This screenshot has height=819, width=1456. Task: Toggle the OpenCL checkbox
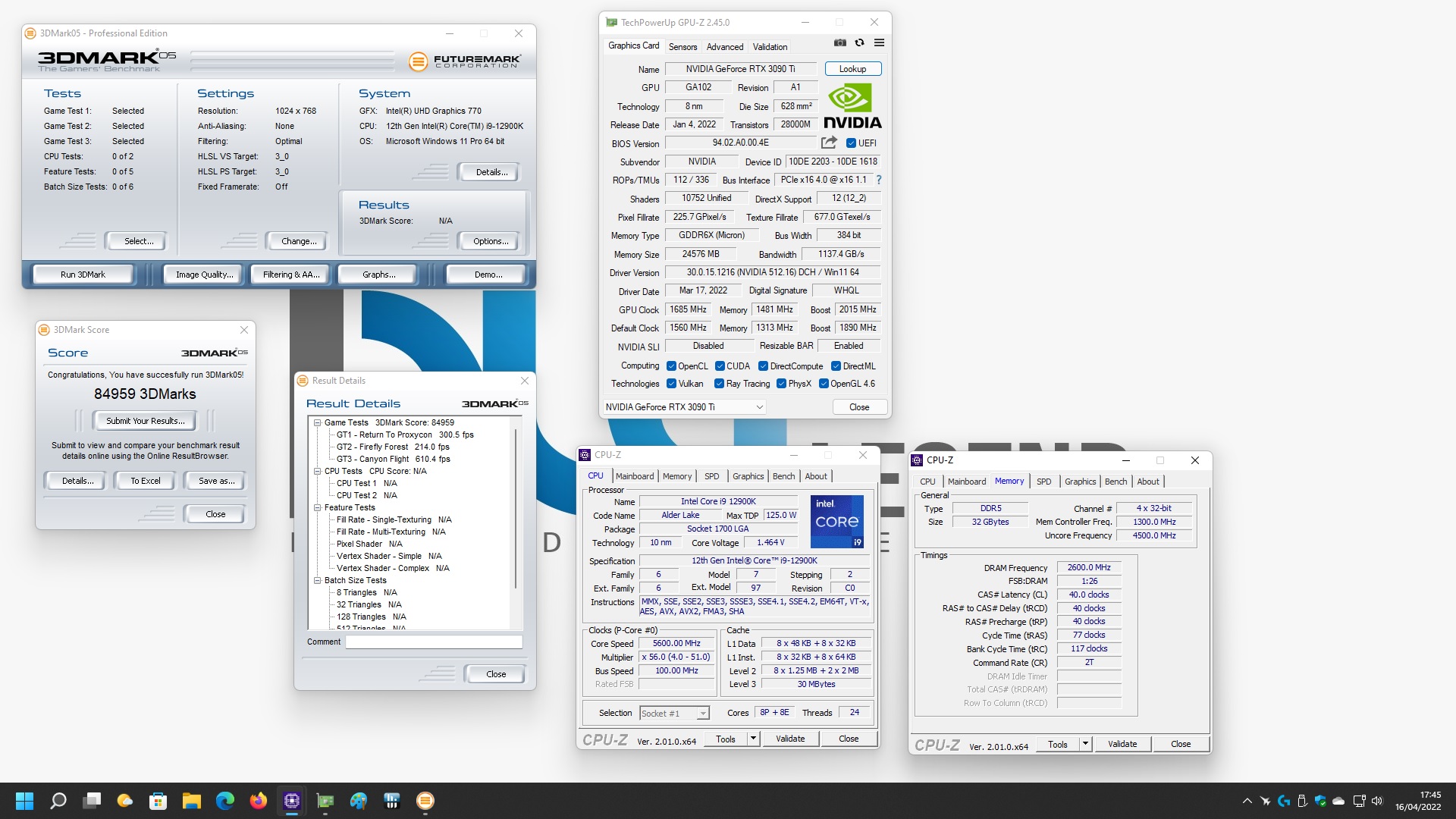click(671, 366)
